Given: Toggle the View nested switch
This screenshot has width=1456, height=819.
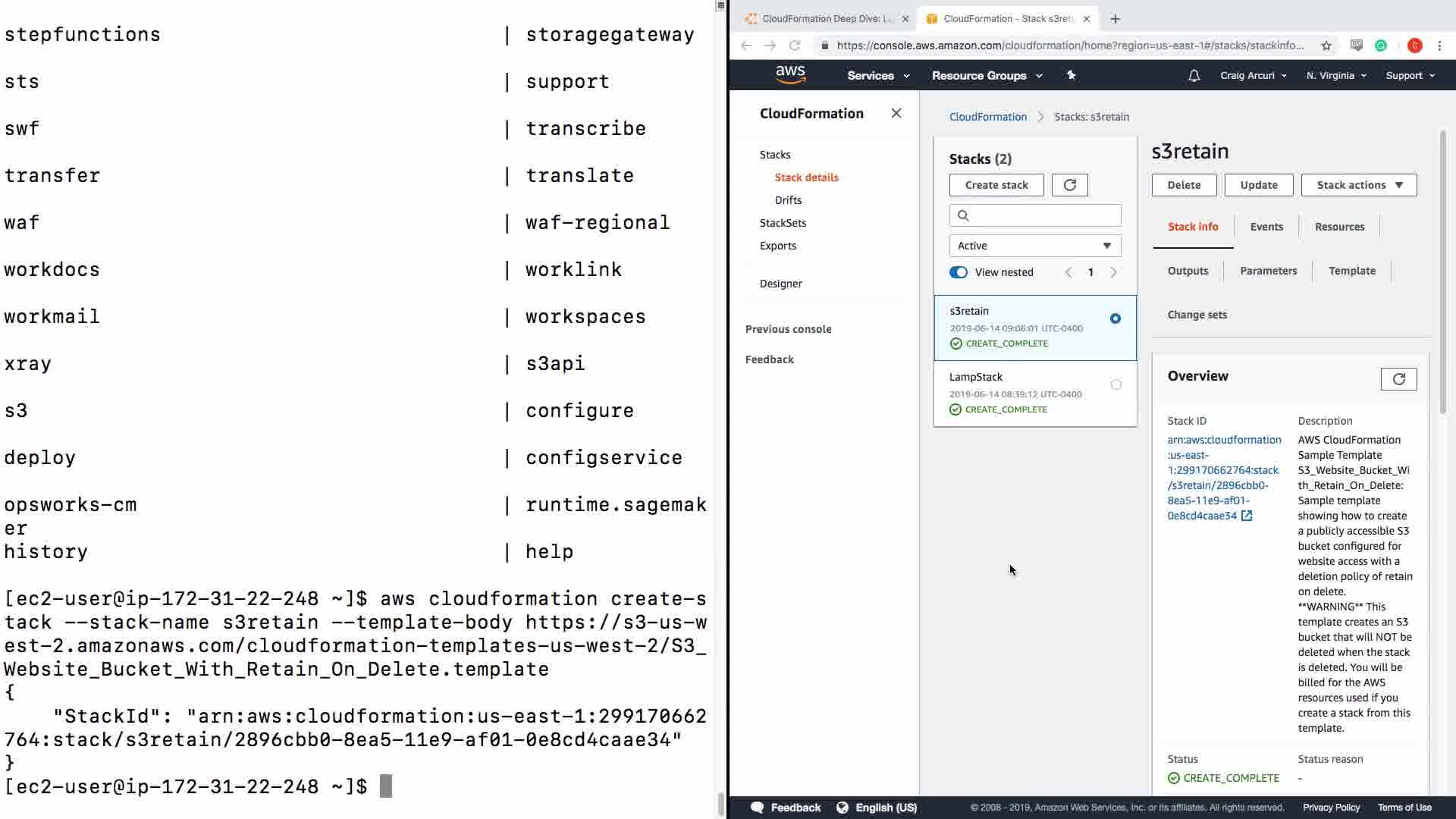Looking at the screenshot, I should [959, 272].
